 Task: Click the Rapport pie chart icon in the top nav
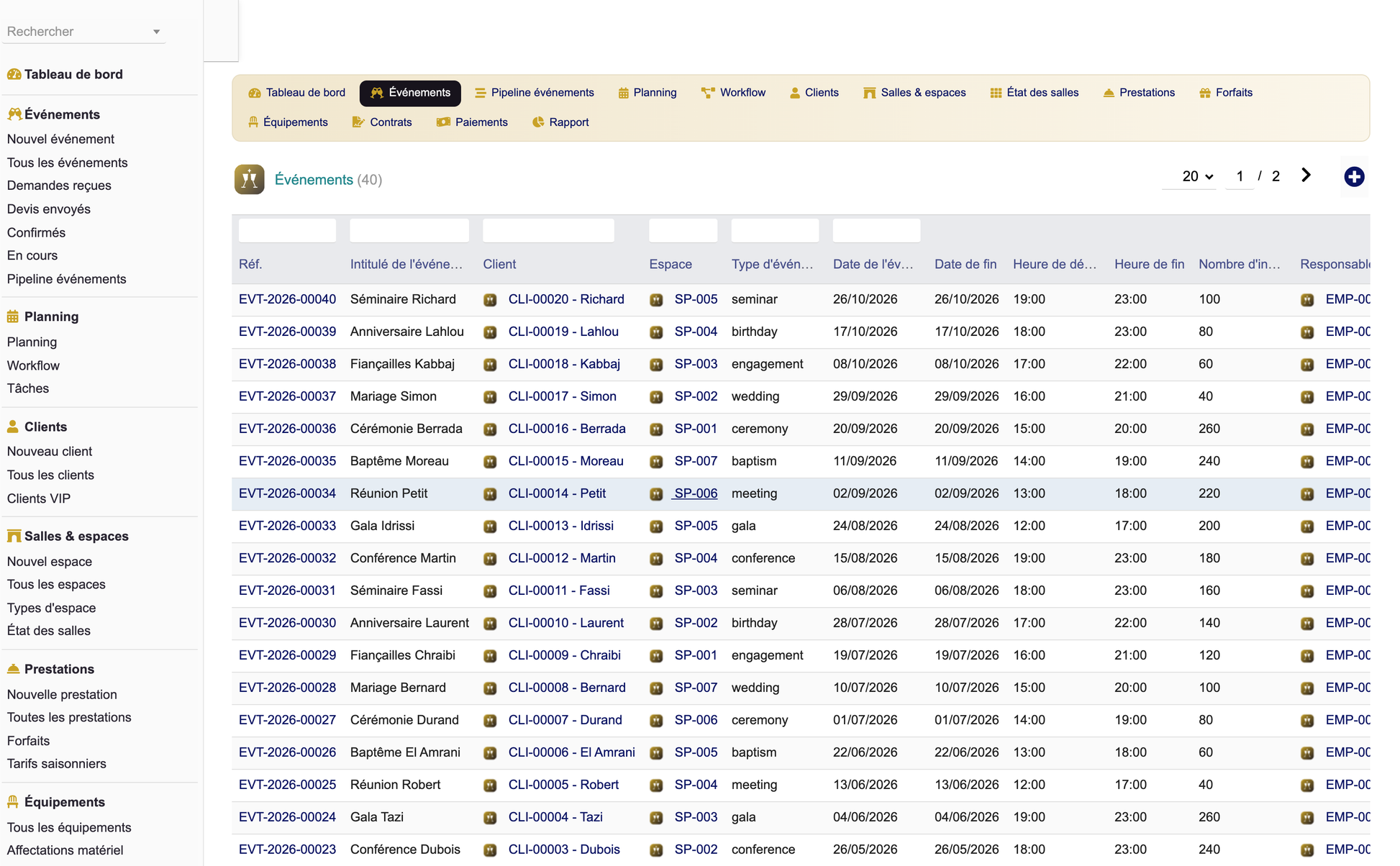click(x=538, y=122)
